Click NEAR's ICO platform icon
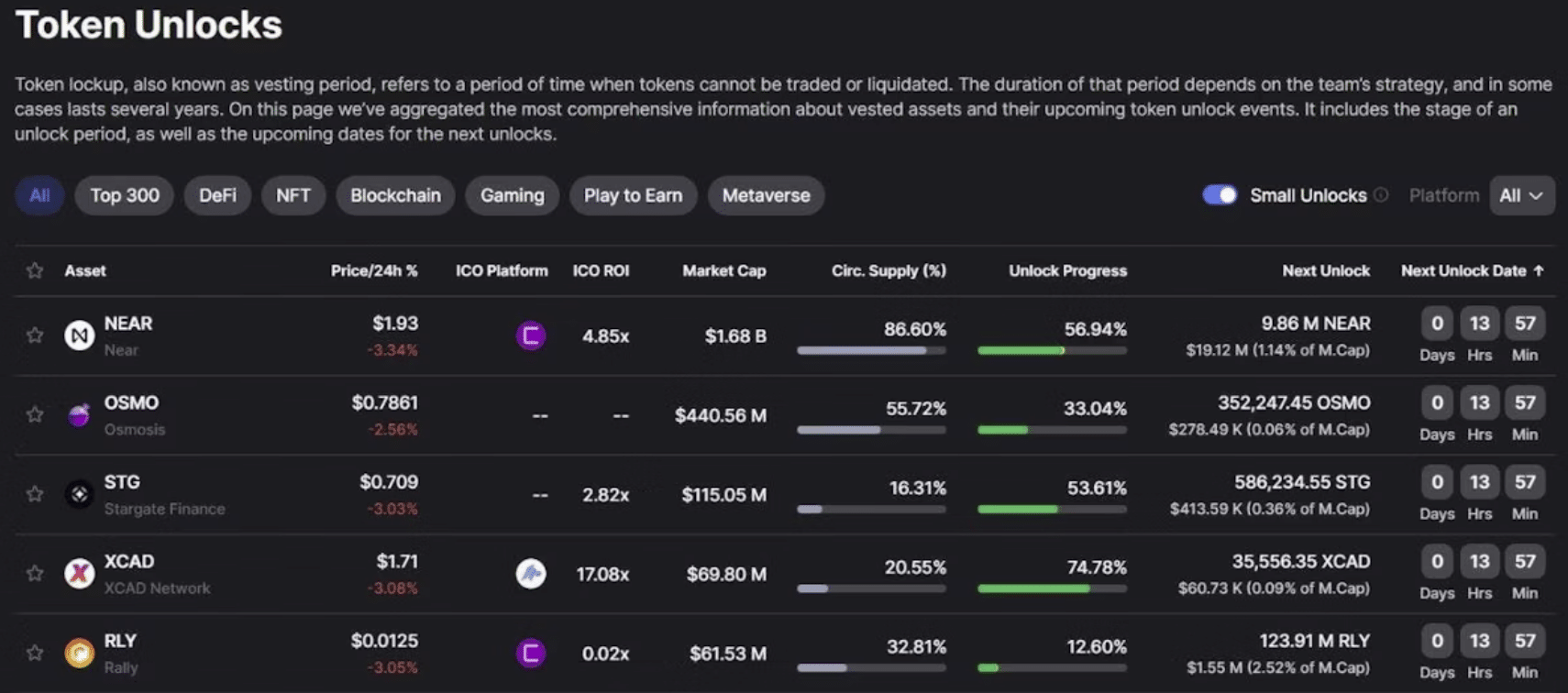This screenshot has height=693, width=1568. 531,335
